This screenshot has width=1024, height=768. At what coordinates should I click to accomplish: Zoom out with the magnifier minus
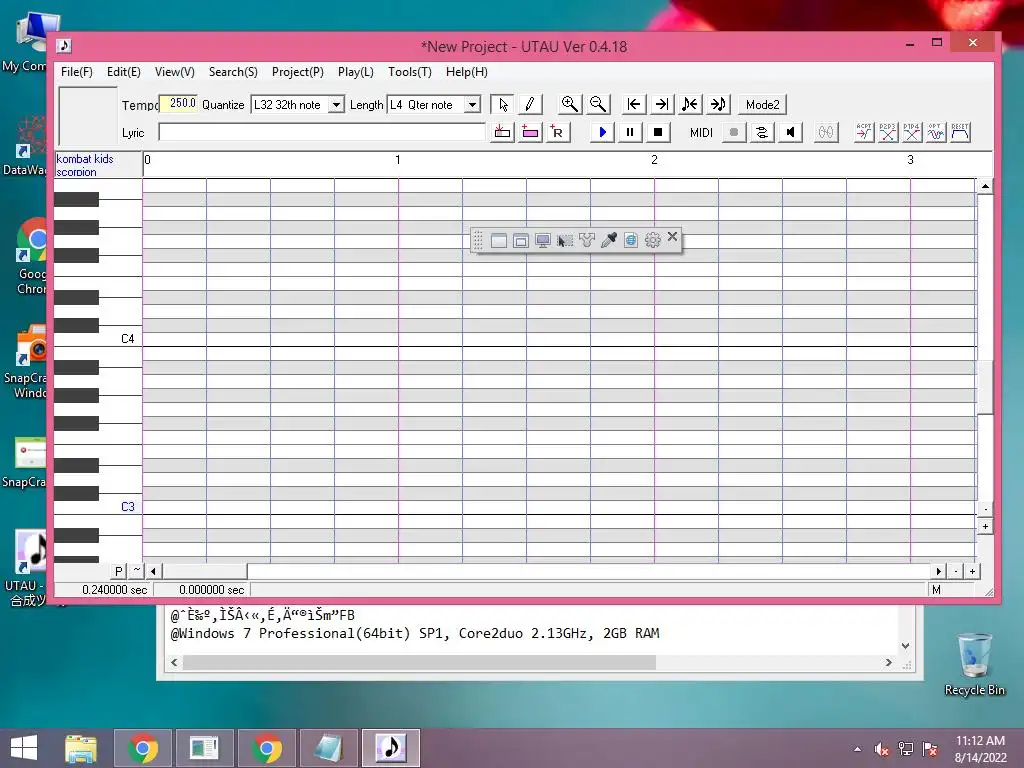coord(598,104)
